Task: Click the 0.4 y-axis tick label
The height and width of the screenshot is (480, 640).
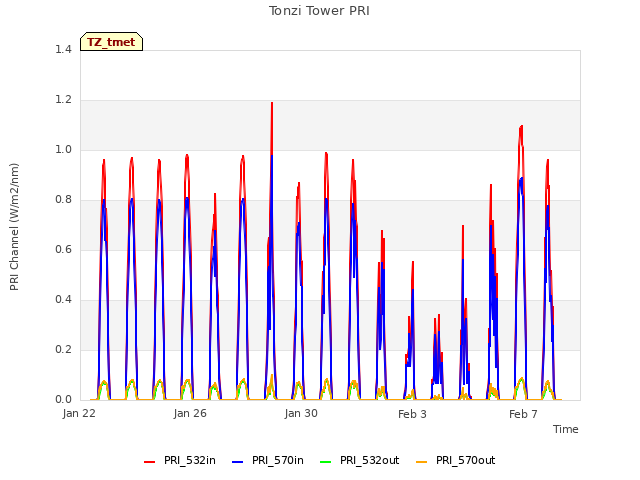Action: coord(63,300)
